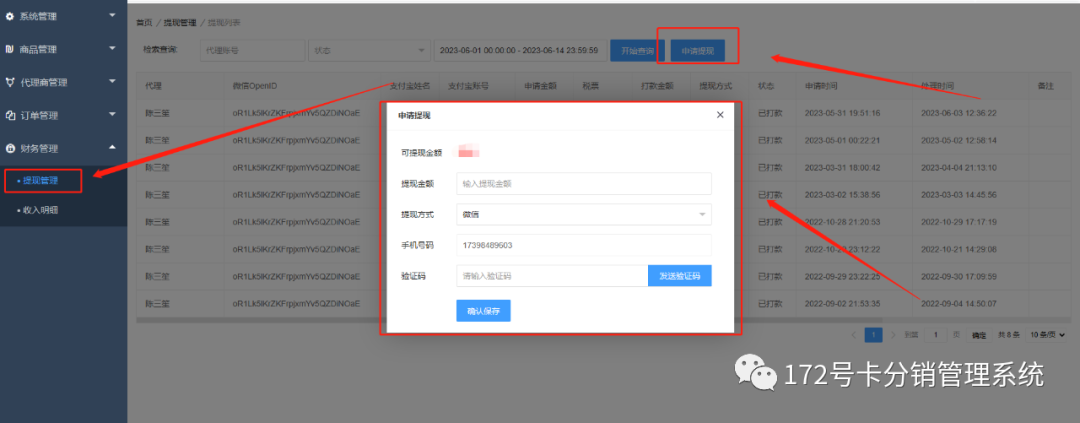This screenshot has width=1080, height=423.
Task: Close the 申请提现 dialog with the X
Action: [x=720, y=115]
